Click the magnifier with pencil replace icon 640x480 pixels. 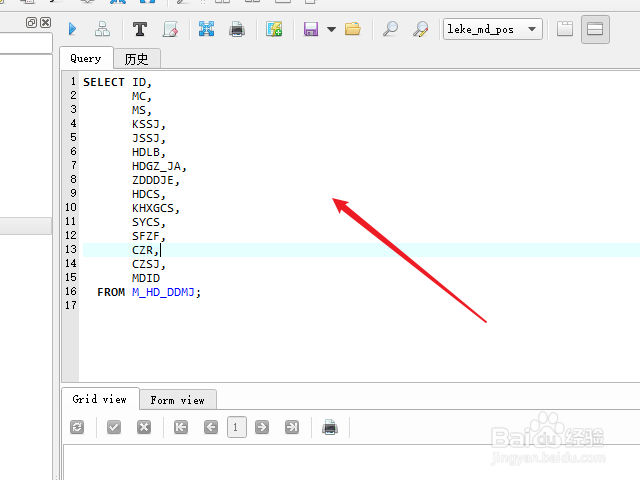click(x=420, y=29)
